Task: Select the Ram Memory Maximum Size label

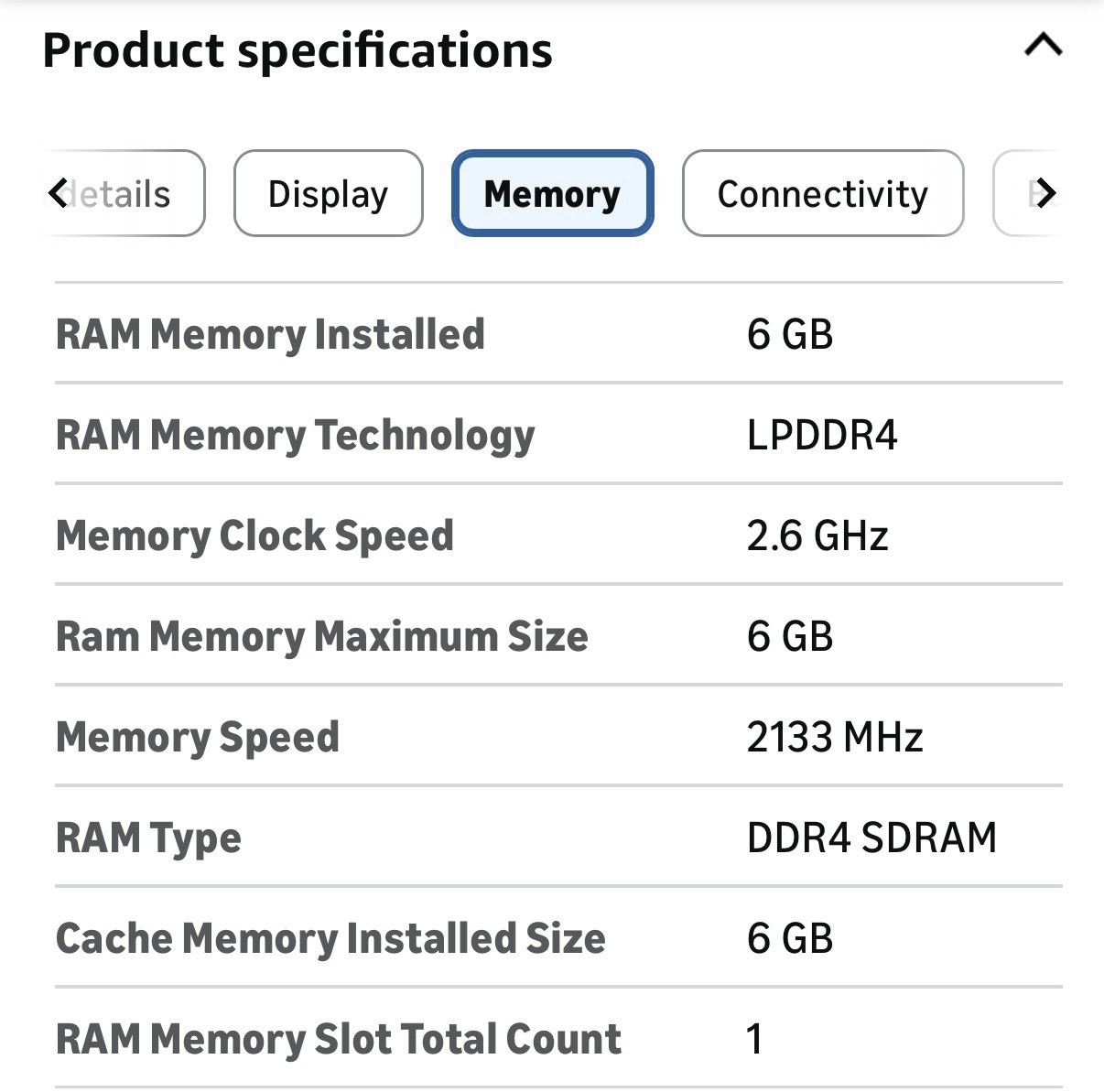Action: [x=321, y=637]
